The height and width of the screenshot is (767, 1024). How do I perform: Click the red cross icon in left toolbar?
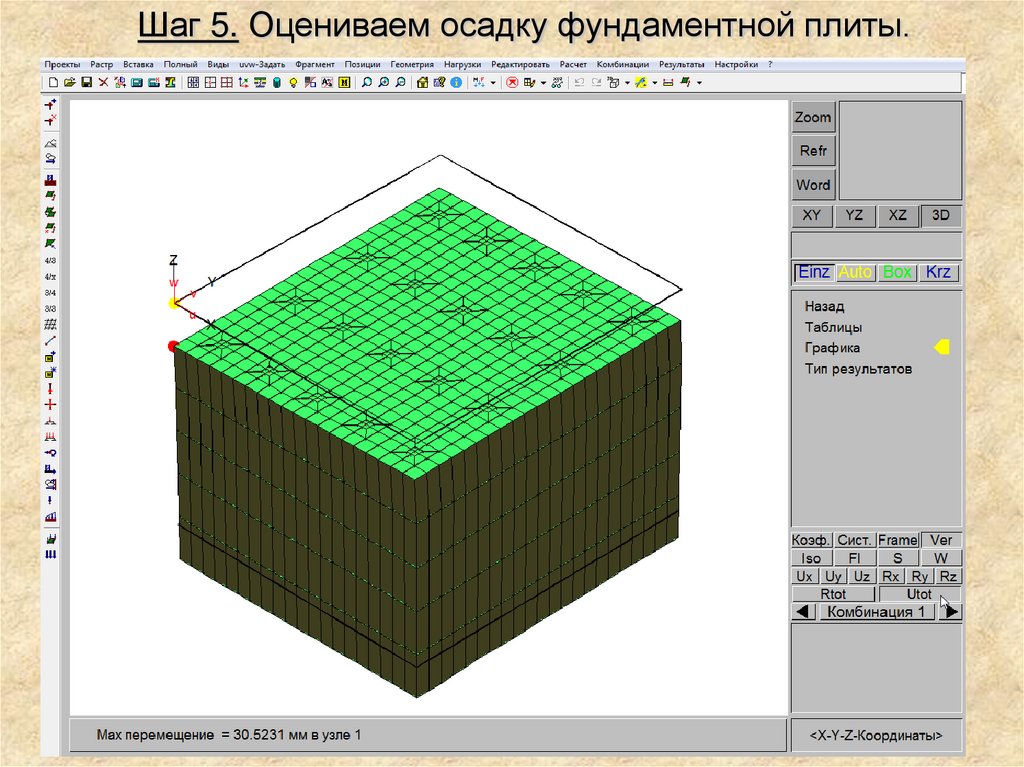50,404
